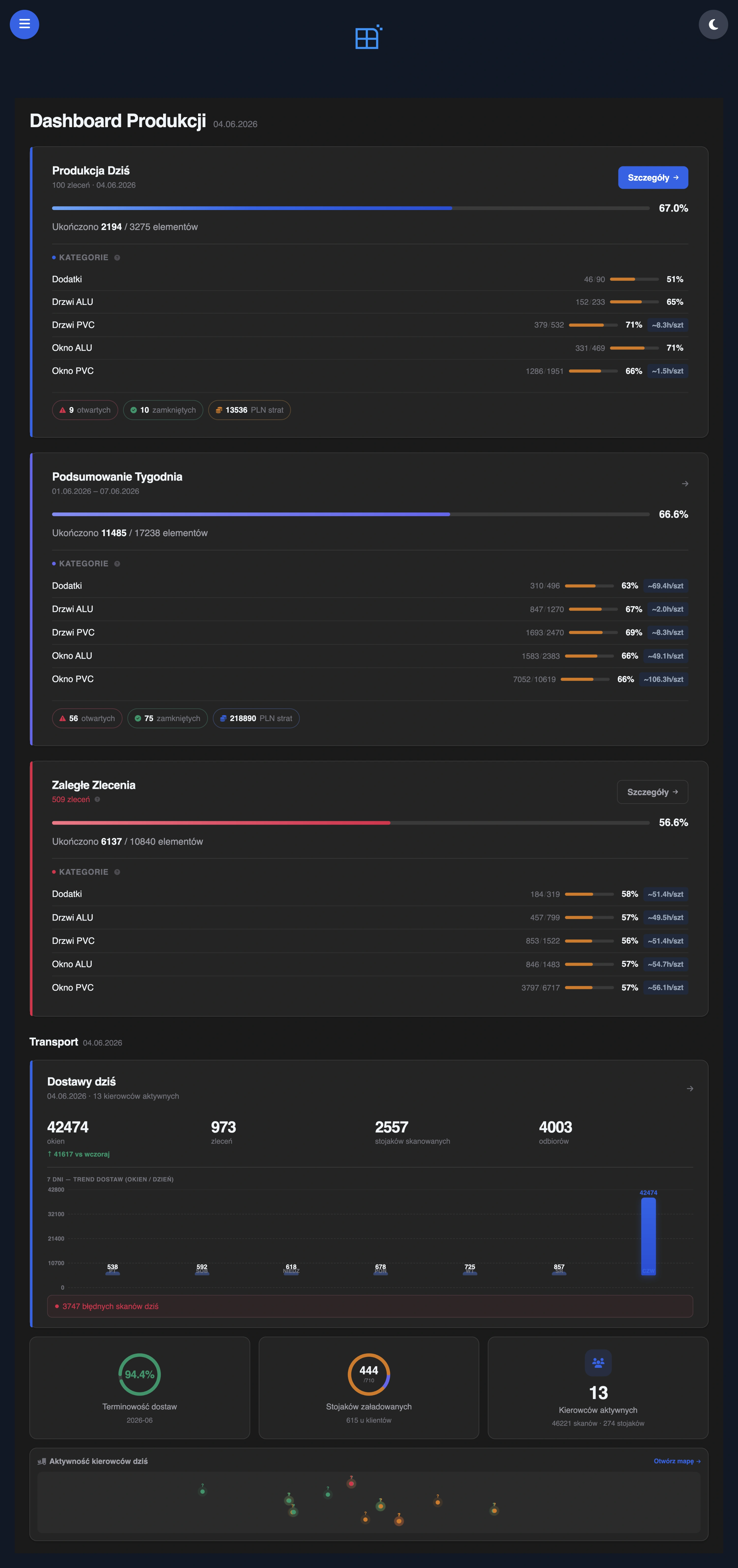The image size is (738, 1568).
Task: Click the ~69.4h/szt tag on weekly Dodatki
Action: pos(665,586)
